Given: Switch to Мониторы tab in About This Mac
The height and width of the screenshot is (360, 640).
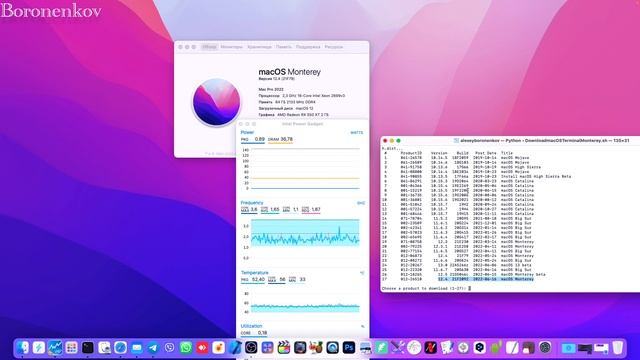Looking at the screenshot, I should tap(231, 47).
